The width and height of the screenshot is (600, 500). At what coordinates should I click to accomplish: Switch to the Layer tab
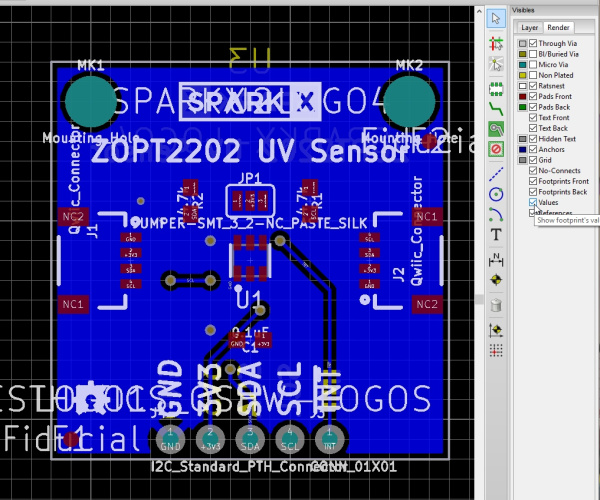[530, 28]
